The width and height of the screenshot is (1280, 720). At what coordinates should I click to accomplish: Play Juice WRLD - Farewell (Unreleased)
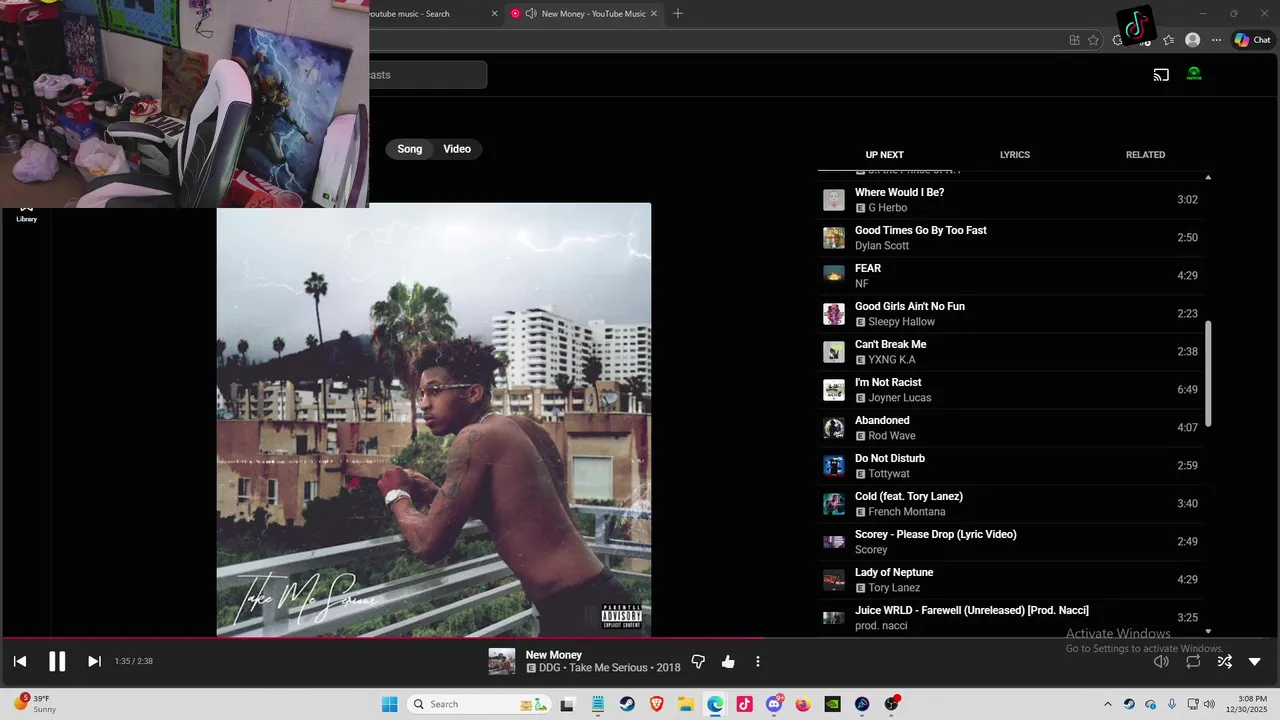(1010, 618)
